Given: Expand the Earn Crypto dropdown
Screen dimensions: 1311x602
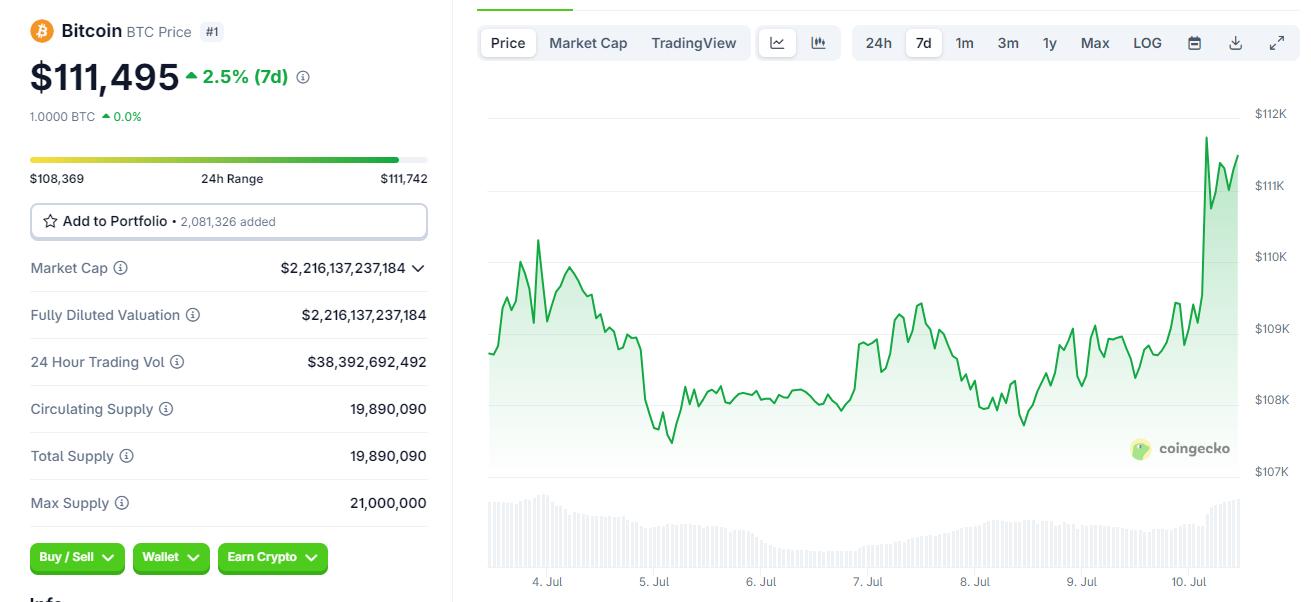Looking at the screenshot, I should [x=272, y=557].
